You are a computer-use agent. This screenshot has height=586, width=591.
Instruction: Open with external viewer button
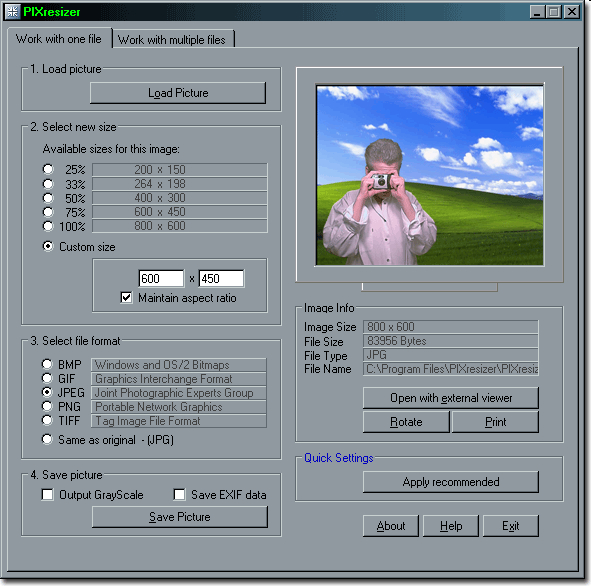[451, 398]
